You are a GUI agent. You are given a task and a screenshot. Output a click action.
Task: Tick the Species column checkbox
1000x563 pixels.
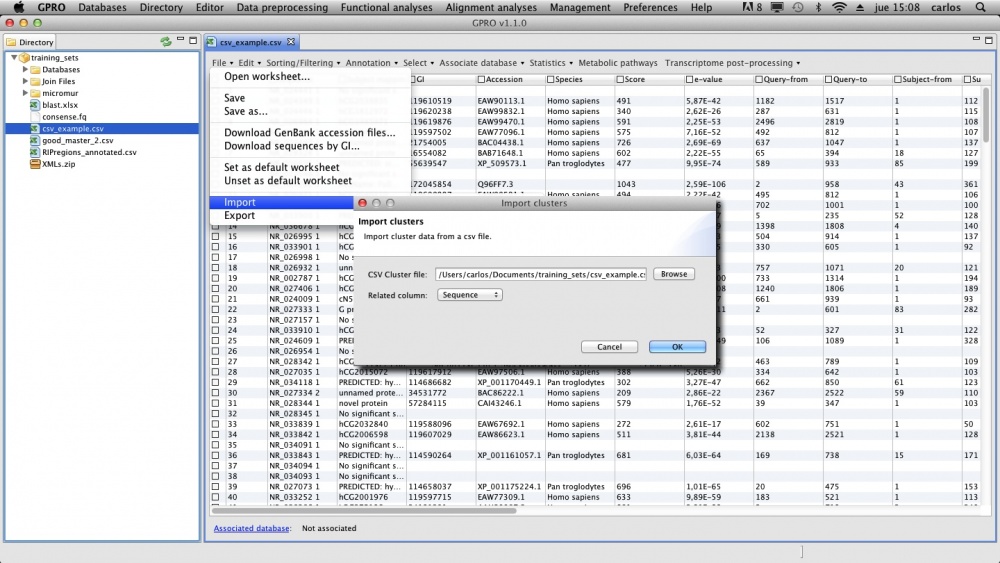(551, 79)
